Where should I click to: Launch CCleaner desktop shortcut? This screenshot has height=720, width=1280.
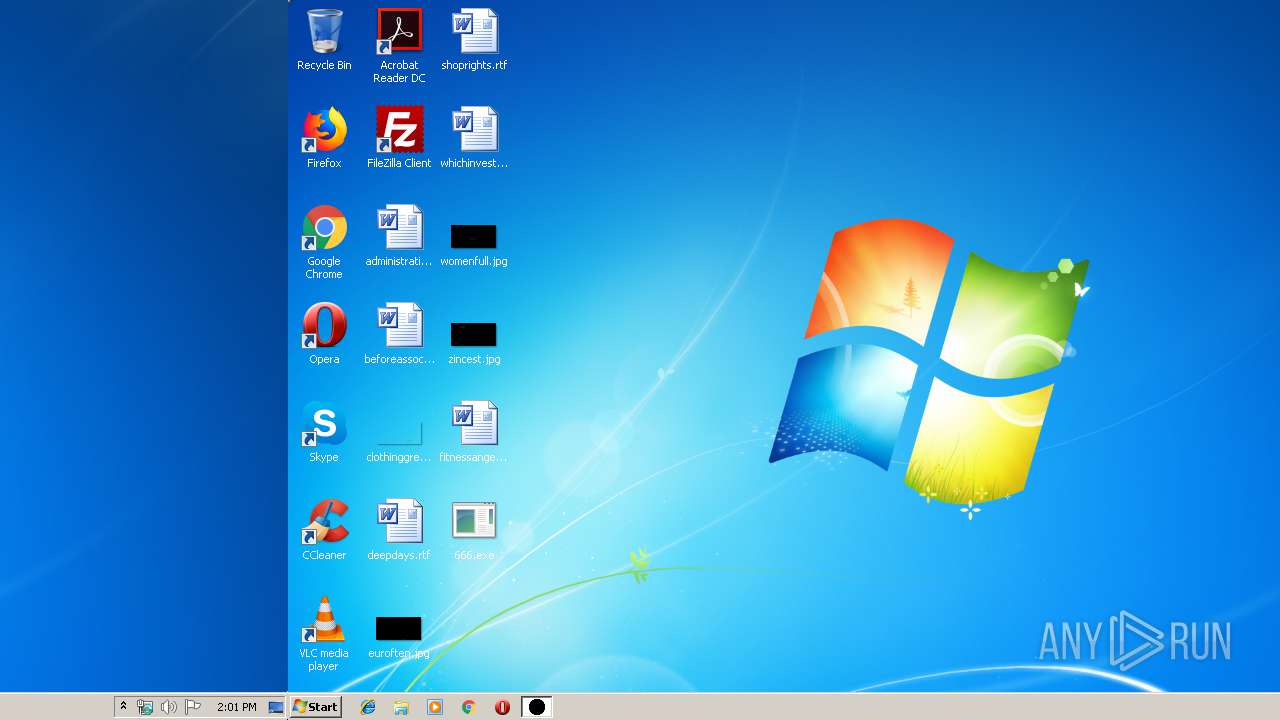(x=324, y=530)
